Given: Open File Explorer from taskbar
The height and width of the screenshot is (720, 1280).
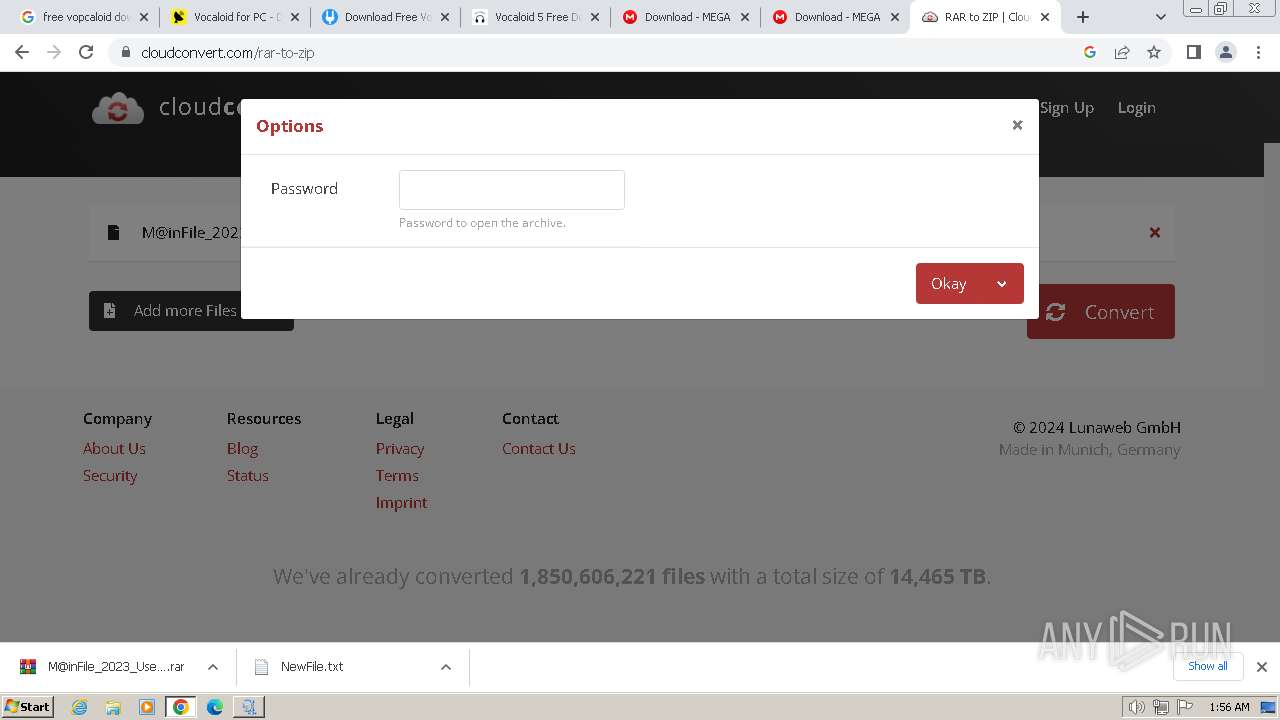Looking at the screenshot, I should coord(113,707).
